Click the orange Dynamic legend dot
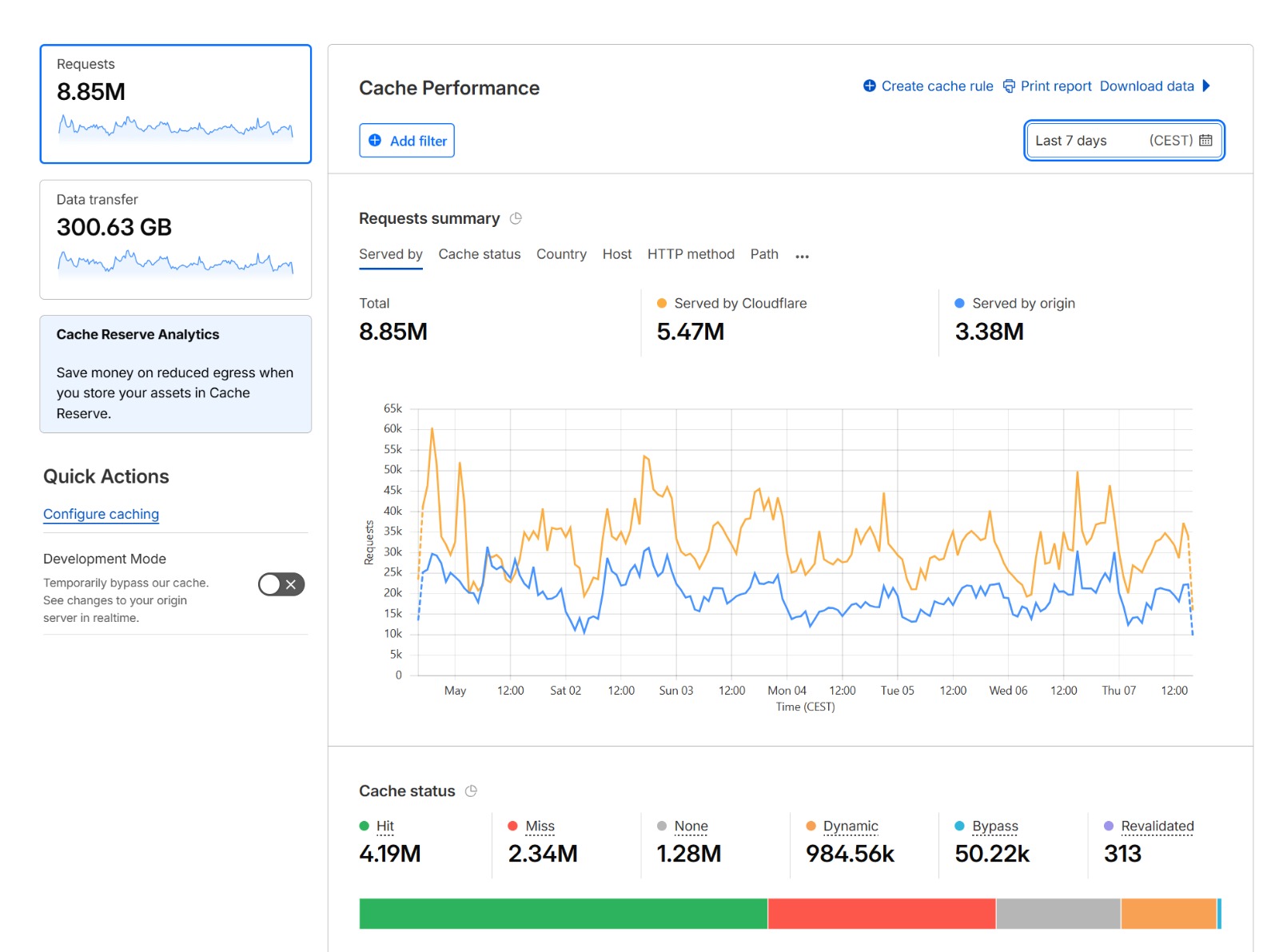The width and height of the screenshot is (1279, 952). pyautogui.click(x=811, y=827)
